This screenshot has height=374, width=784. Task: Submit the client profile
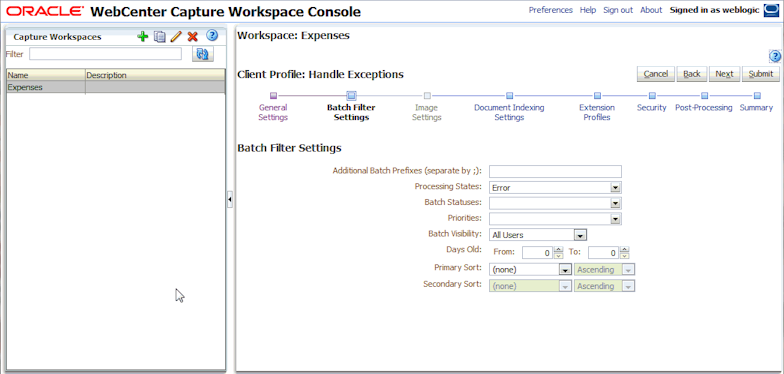[x=760, y=74]
